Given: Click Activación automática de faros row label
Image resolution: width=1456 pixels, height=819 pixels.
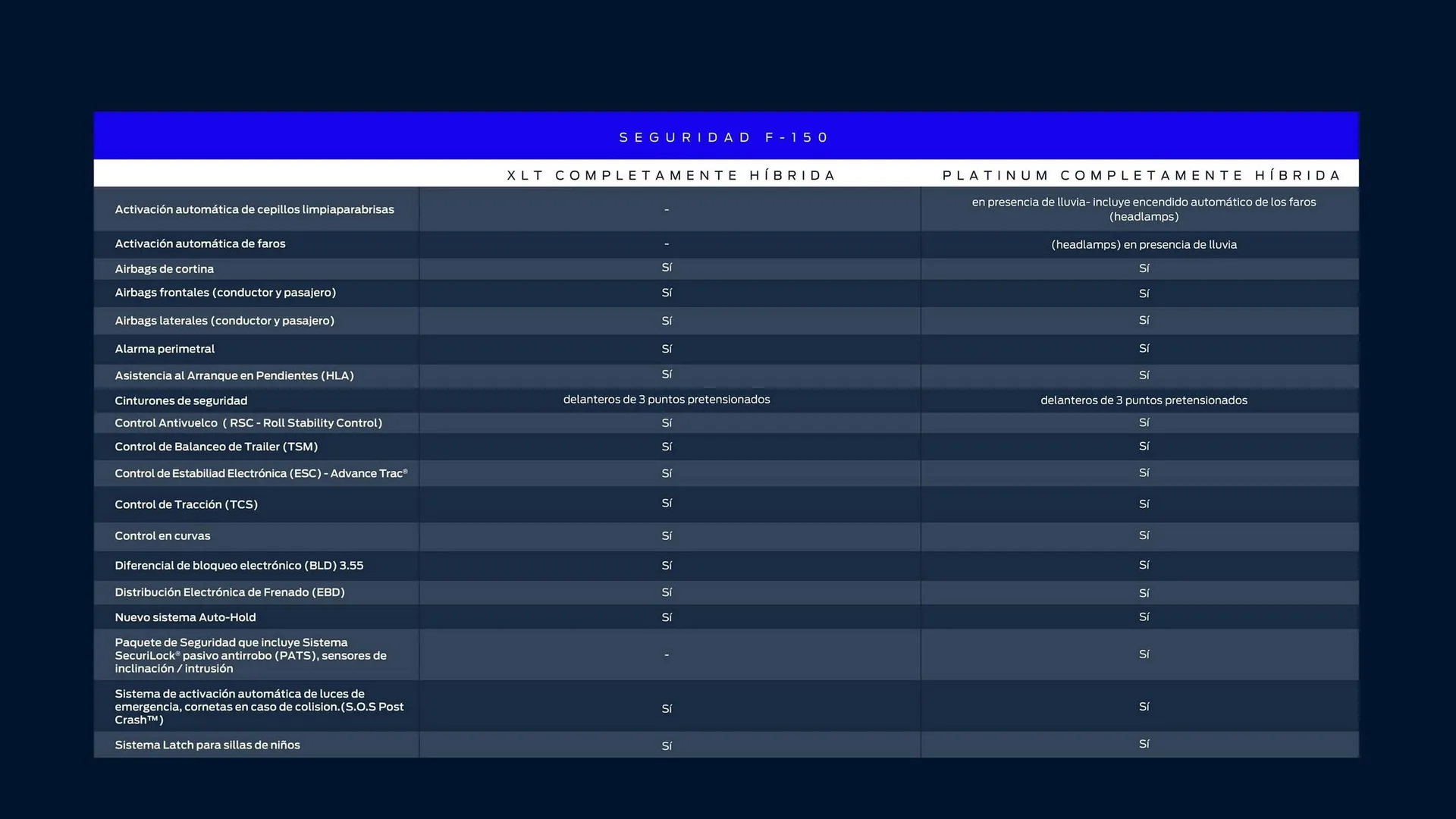Looking at the screenshot, I should pyautogui.click(x=200, y=243).
